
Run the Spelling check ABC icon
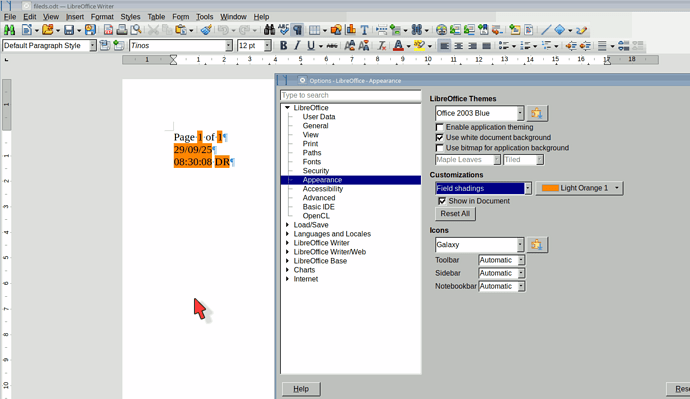283,30
